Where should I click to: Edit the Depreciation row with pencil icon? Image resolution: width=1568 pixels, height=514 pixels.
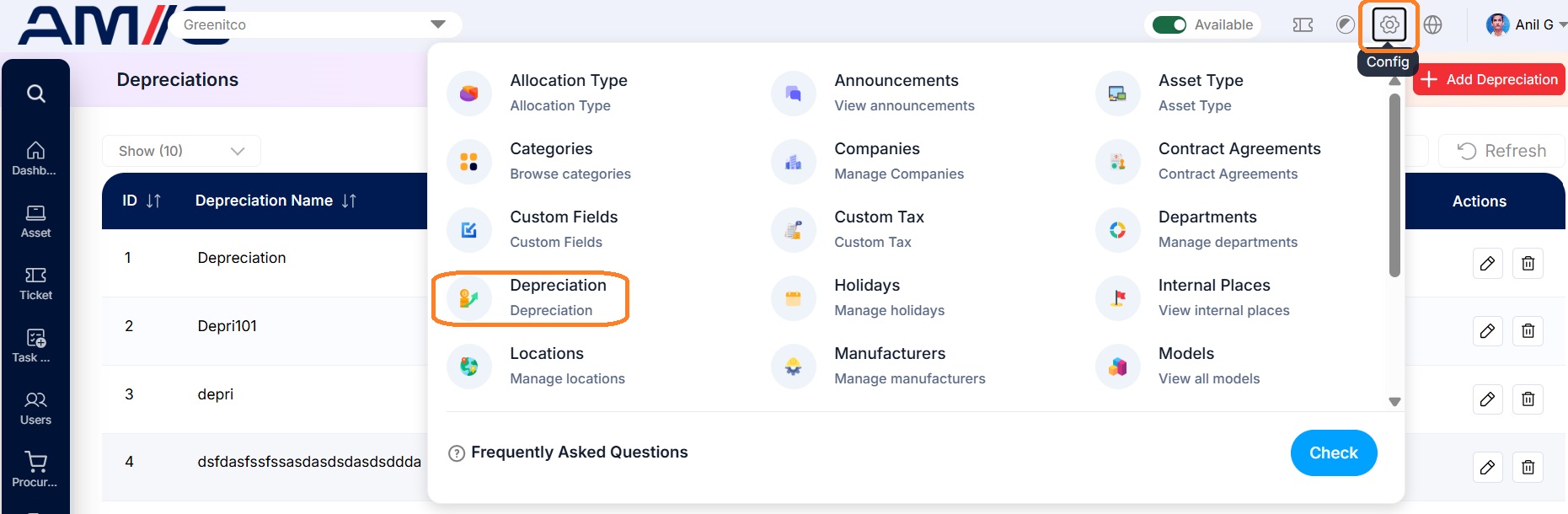1487,264
